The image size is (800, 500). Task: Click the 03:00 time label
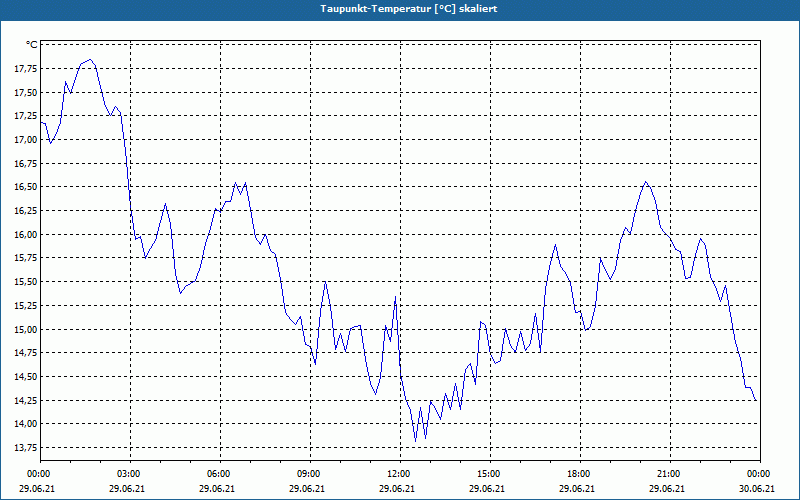pyautogui.click(x=131, y=474)
